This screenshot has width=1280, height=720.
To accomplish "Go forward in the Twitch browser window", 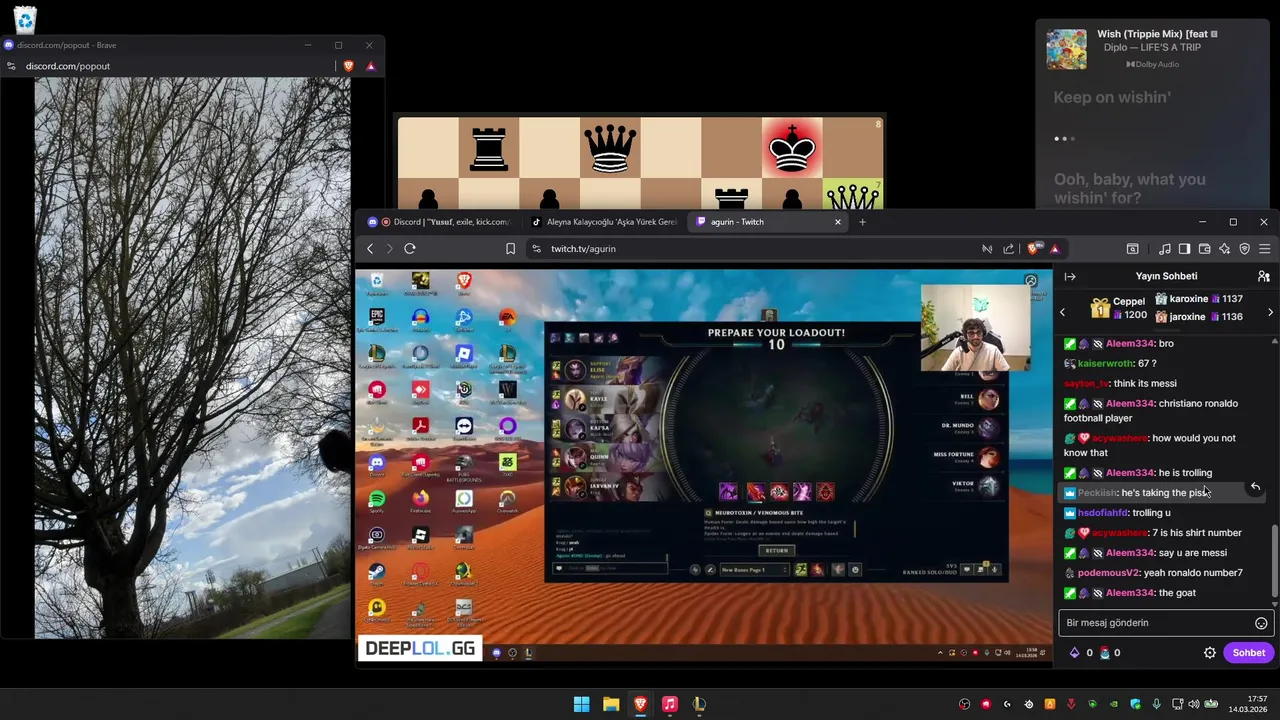I will 389,249.
